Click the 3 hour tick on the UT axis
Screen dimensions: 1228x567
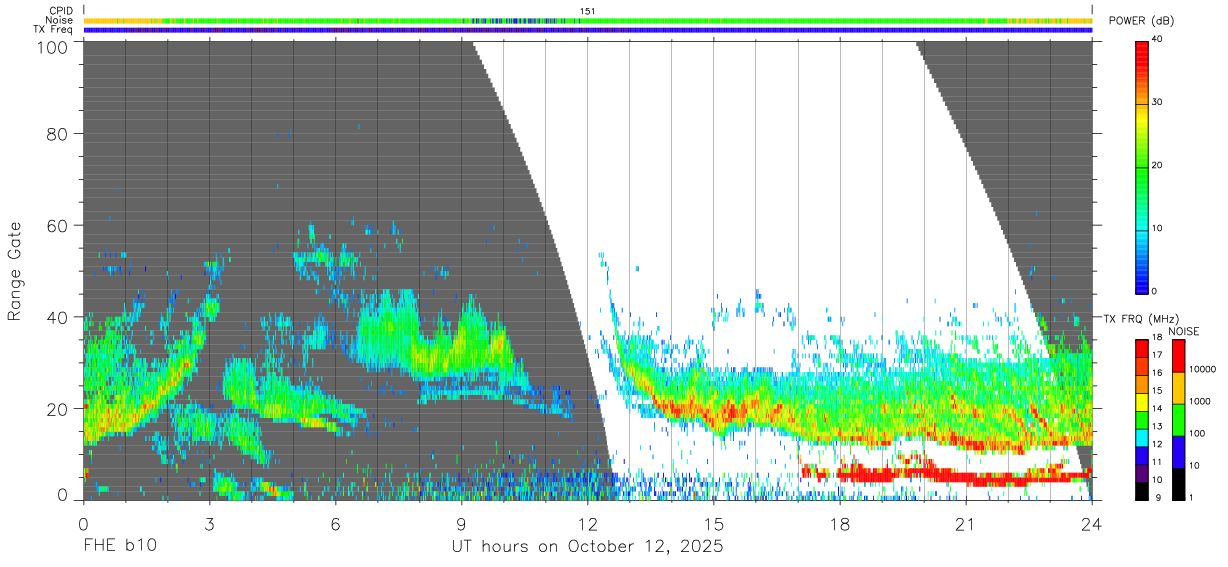[209, 522]
